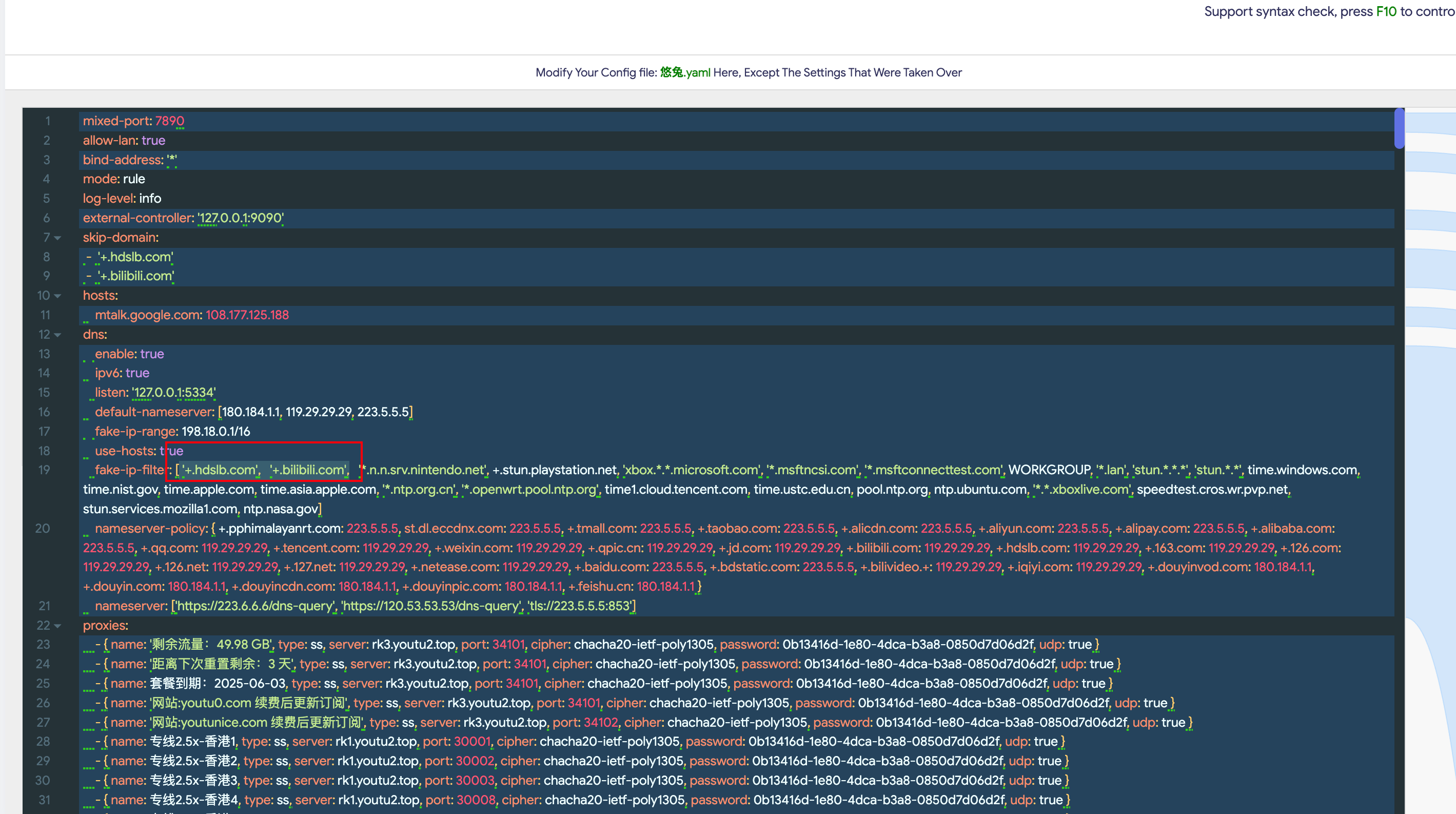The height and width of the screenshot is (814, 1456).
Task: Click the log-level info value
Action: [x=150, y=199]
